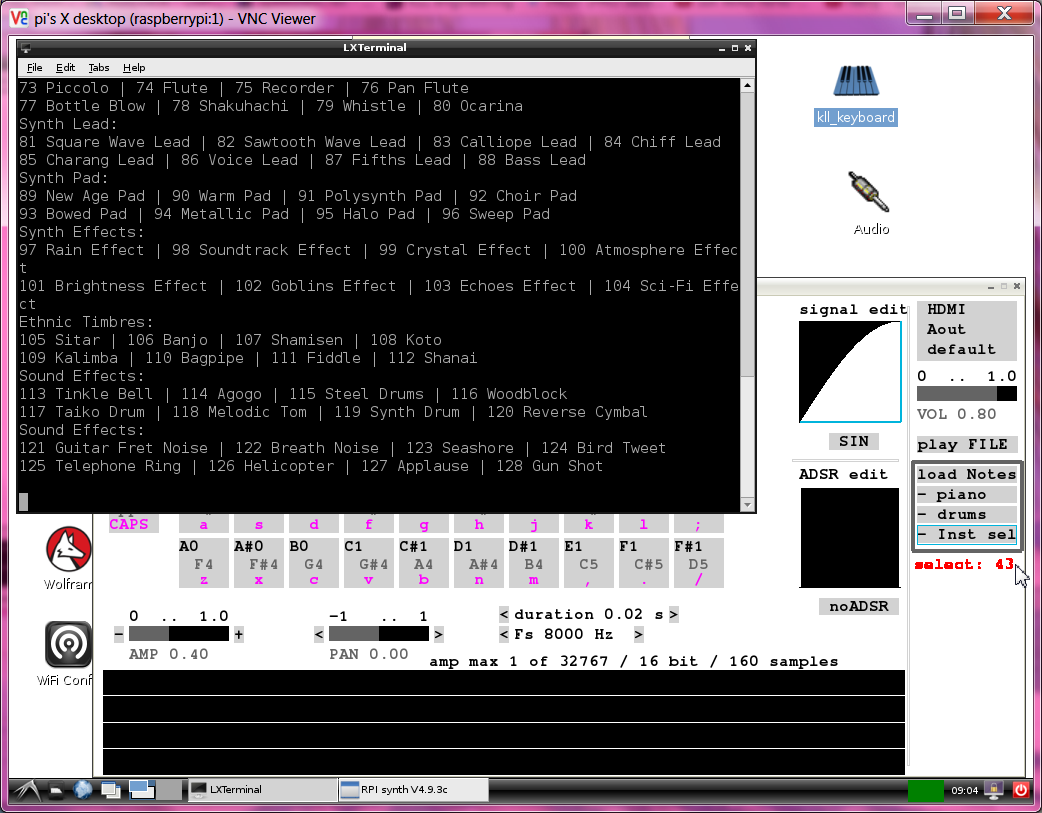Click the network monitor tray icon
The width and height of the screenshot is (1042, 813).
click(x=993, y=790)
